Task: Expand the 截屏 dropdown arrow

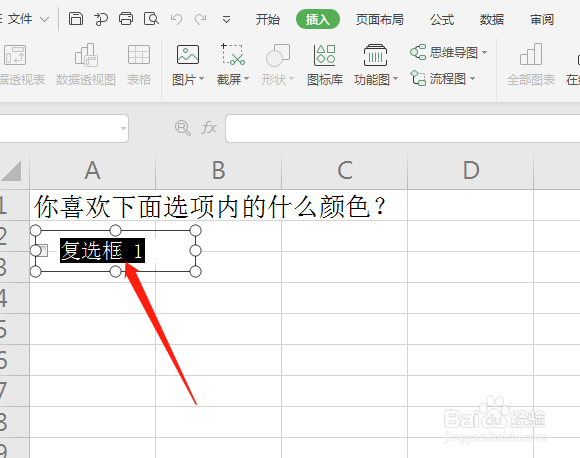Action: click(x=246, y=78)
